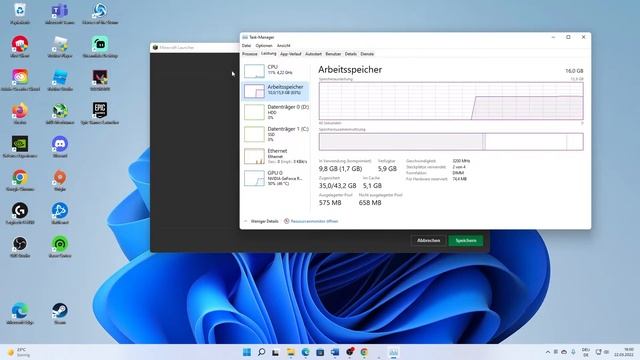Click the 575 MB paged pool value
640x360 pixels.
(x=330, y=203)
